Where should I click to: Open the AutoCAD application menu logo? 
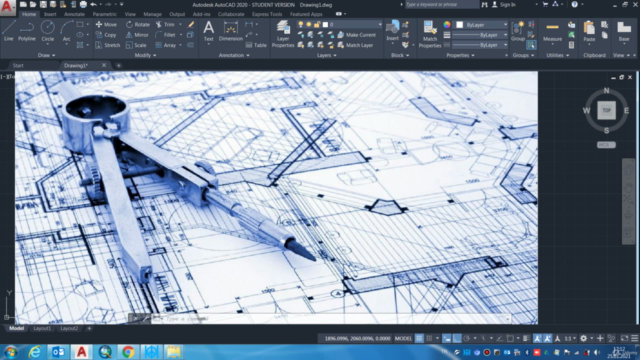7,7
